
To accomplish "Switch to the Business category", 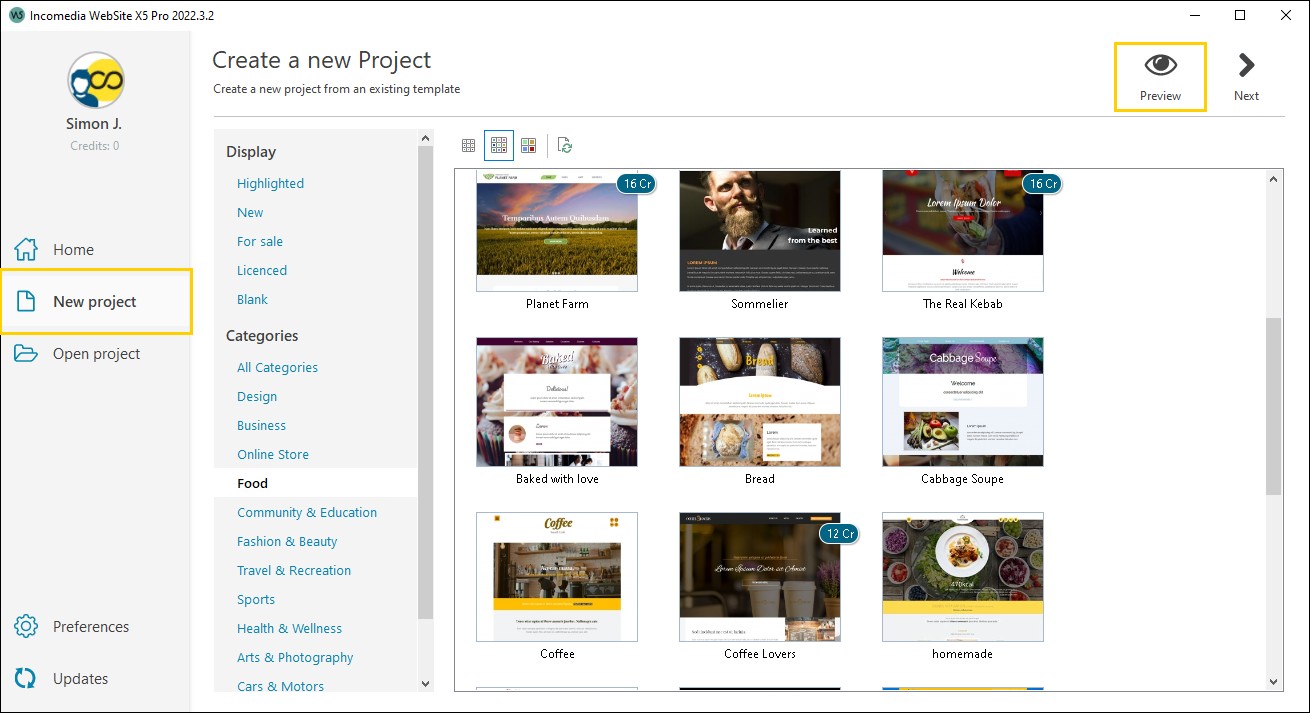I will [x=261, y=425].
